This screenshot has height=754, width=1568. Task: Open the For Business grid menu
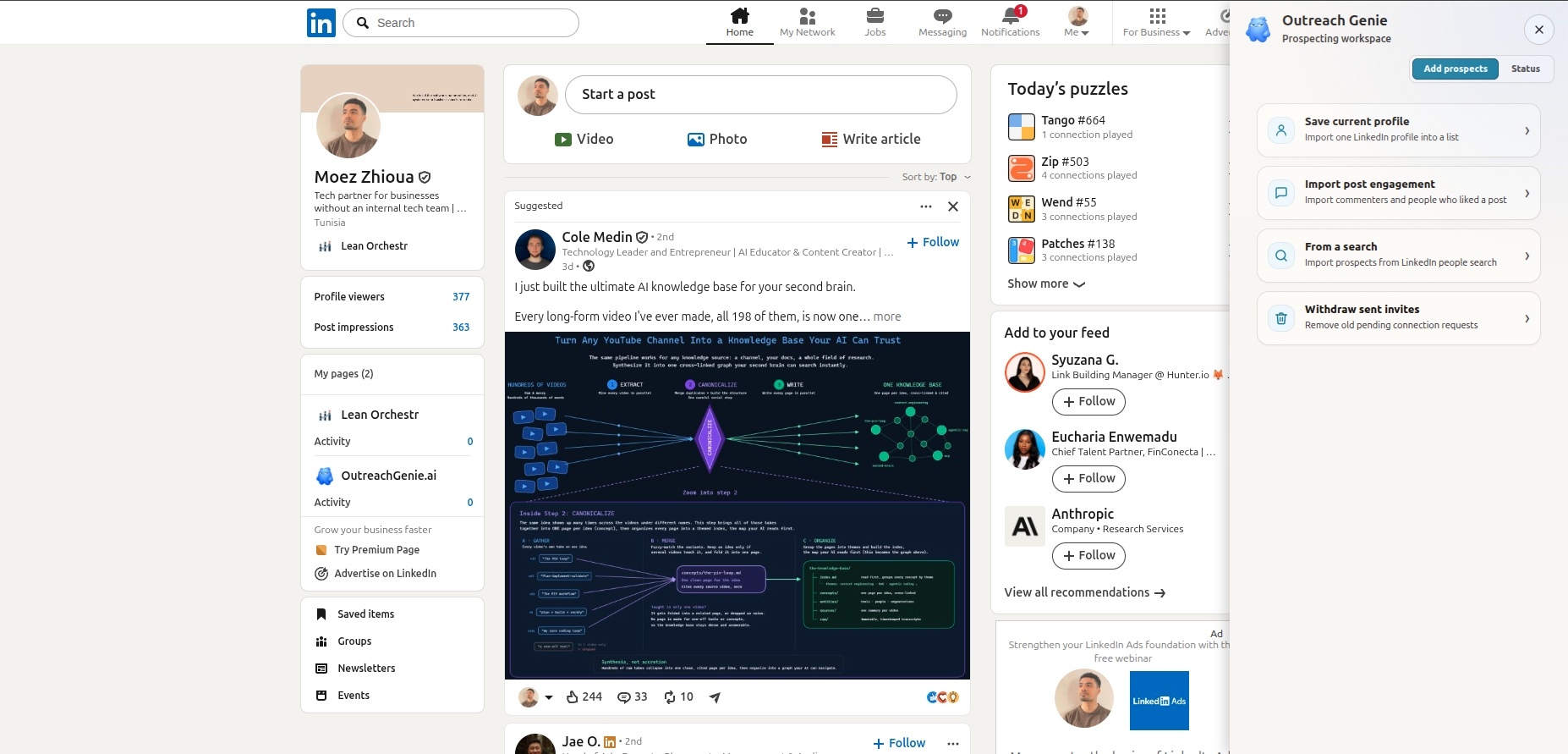[x=1157, y=23]
